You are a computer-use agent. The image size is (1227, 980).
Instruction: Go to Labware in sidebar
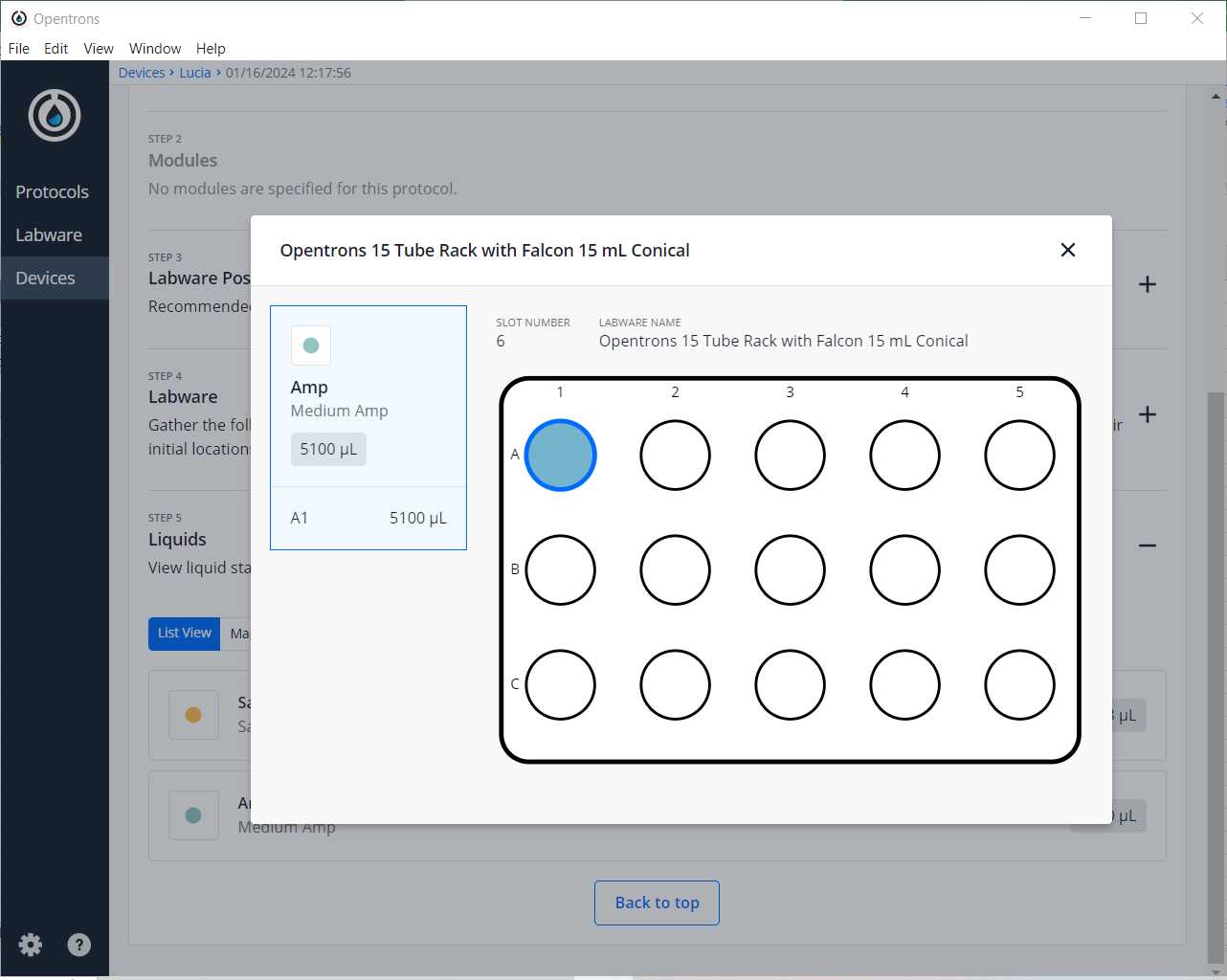(x=55, y=234)
